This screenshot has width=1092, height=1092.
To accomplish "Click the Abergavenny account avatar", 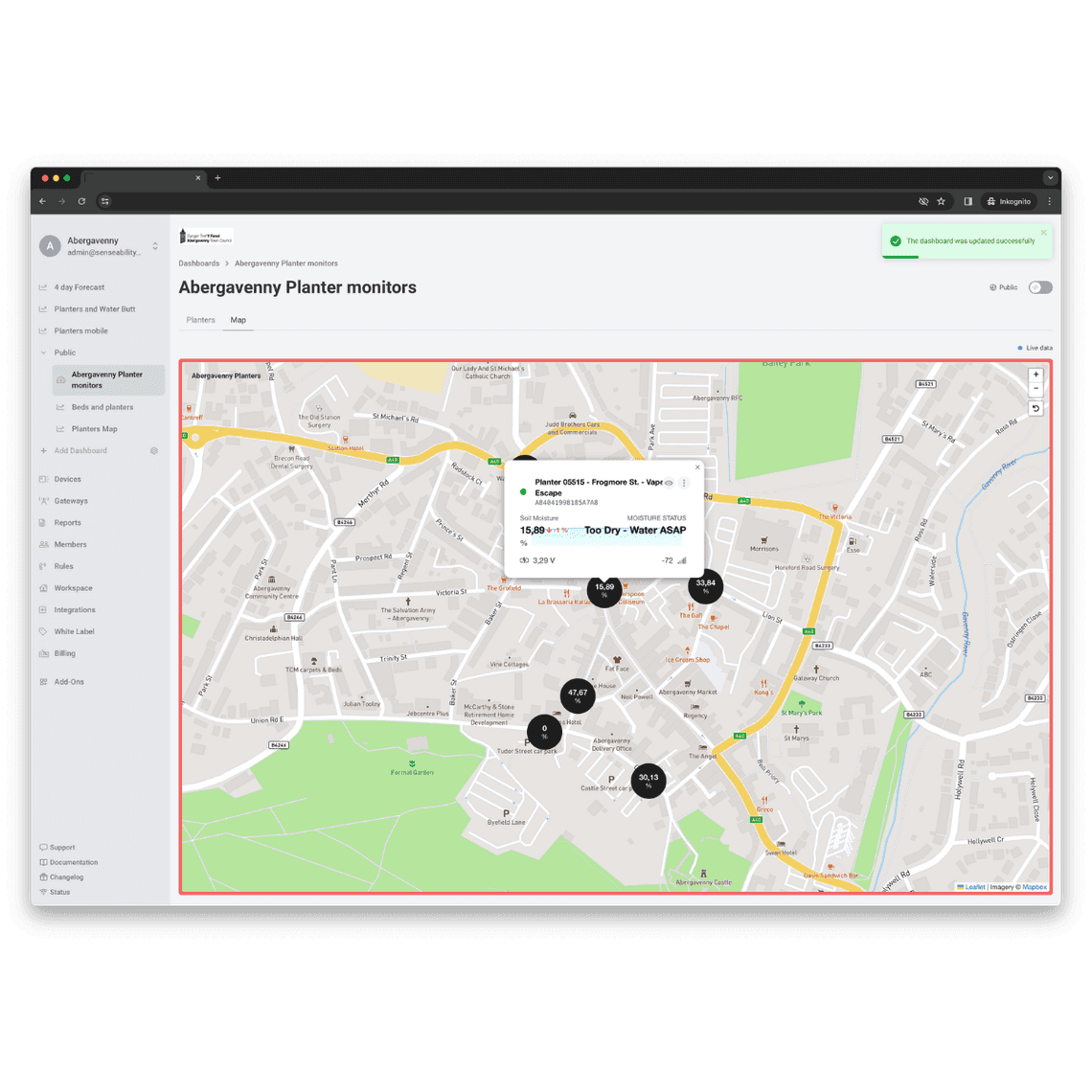I will [x=50, y=246].
